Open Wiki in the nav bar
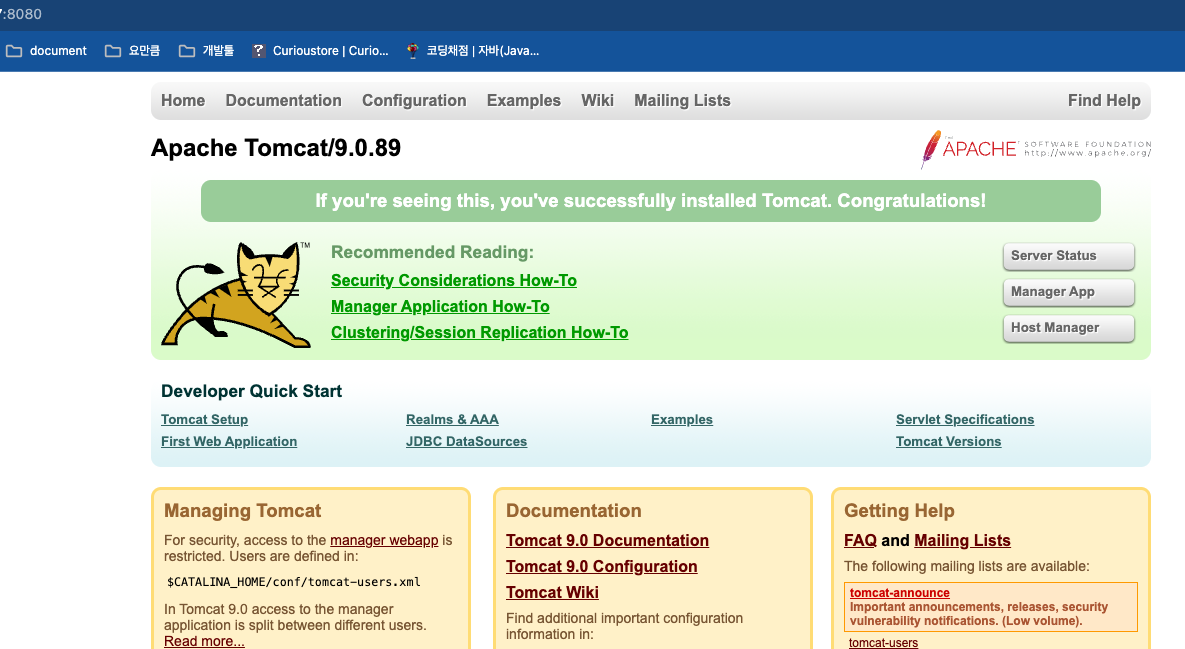 point(597,100)
